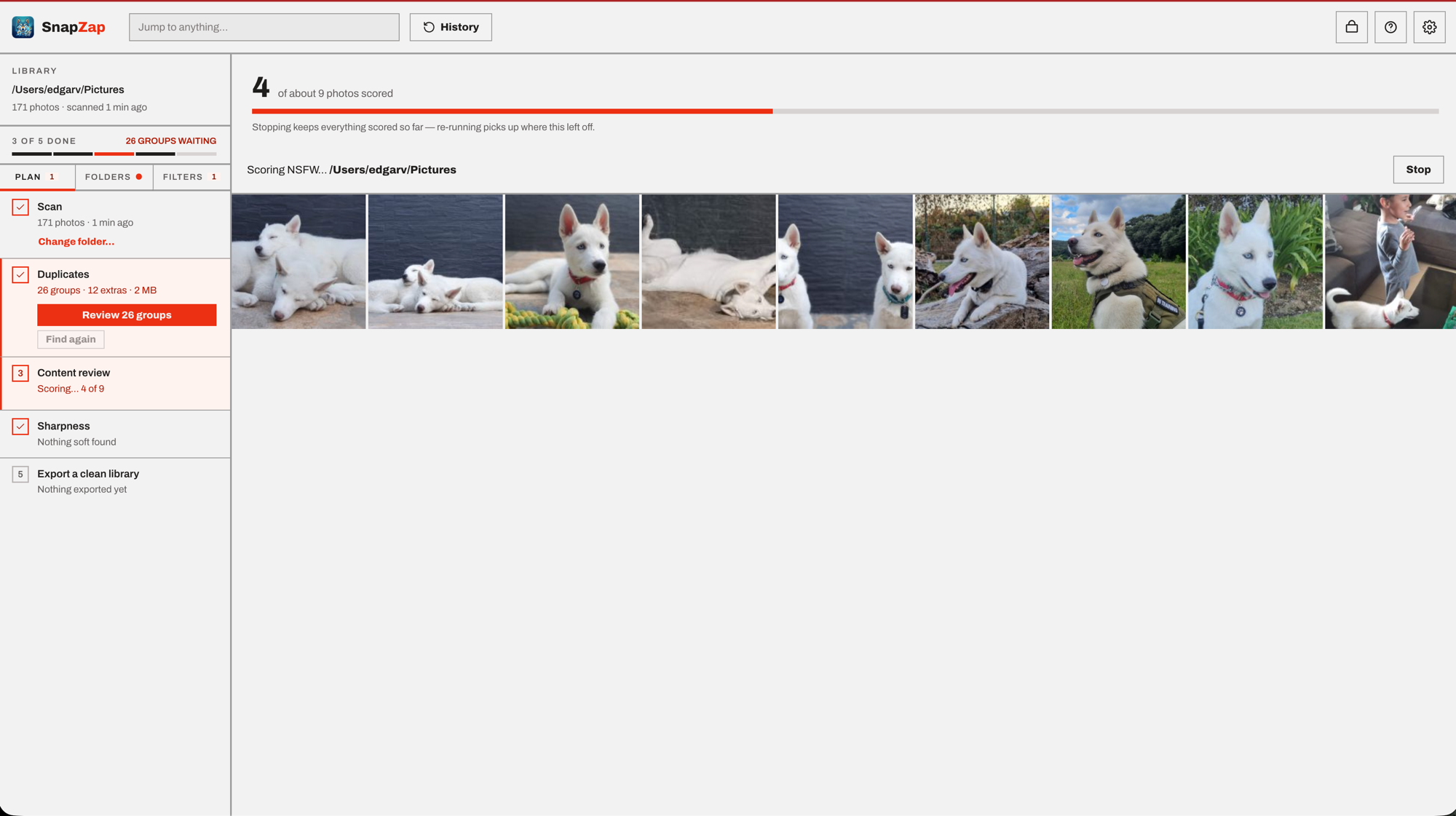
Task: Toggle the Scan step checkbox
Action: (x=20, y=207)
